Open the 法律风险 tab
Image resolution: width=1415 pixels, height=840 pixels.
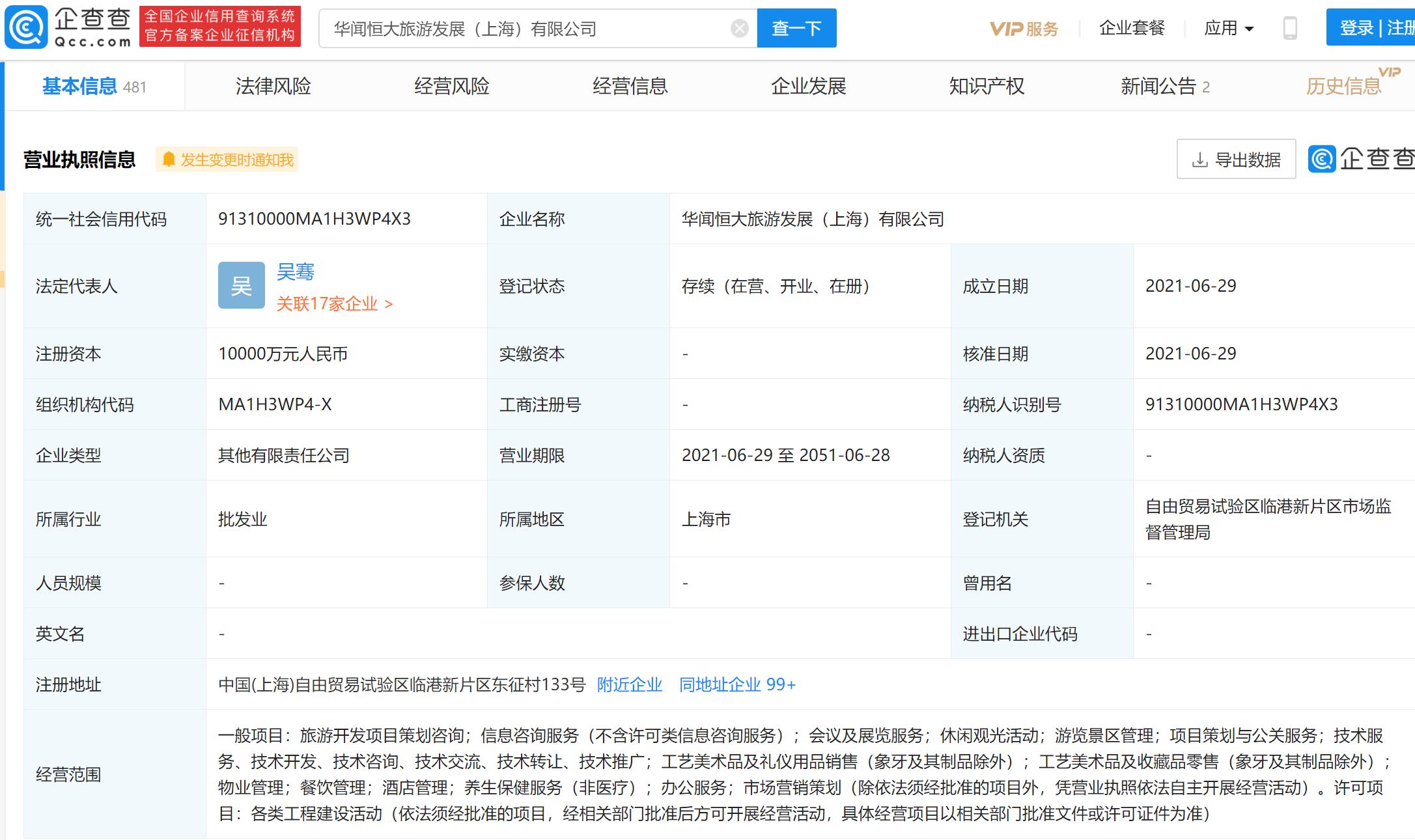273,86
